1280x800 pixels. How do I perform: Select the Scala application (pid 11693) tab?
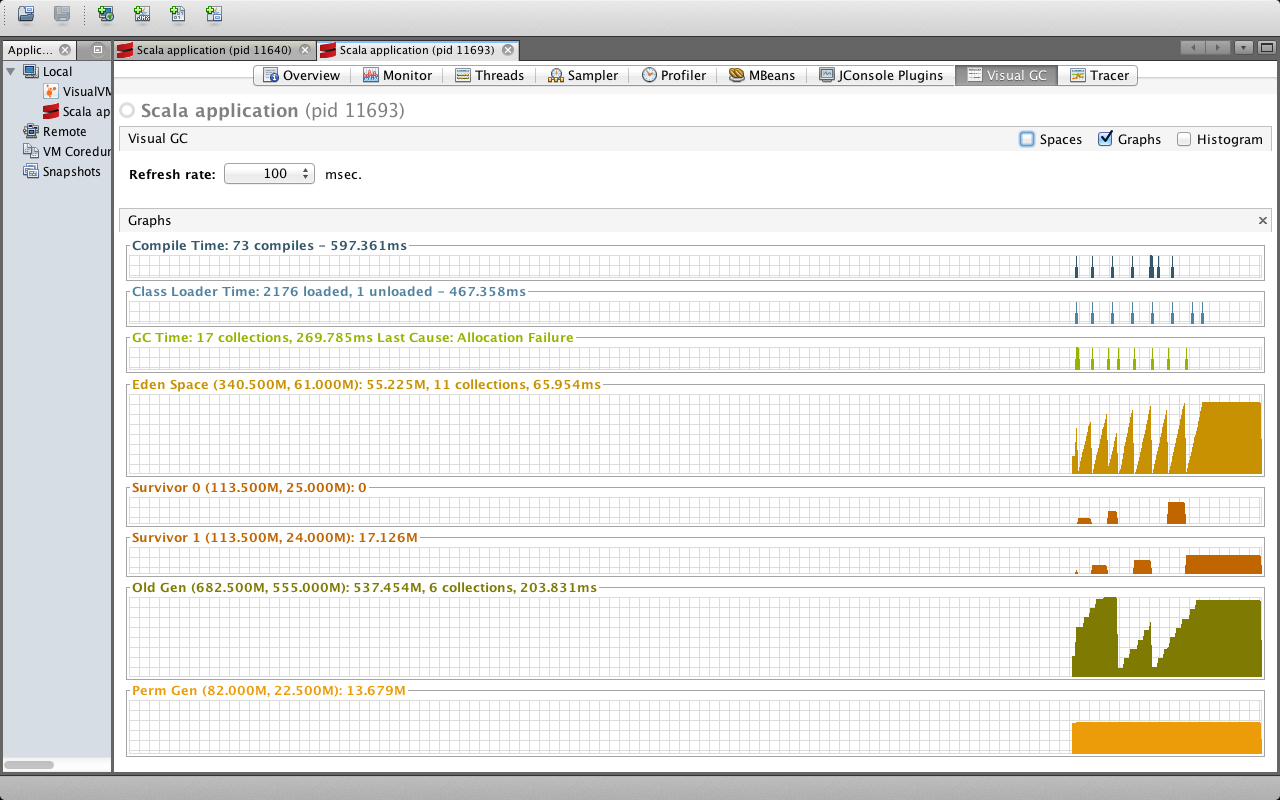418,50
